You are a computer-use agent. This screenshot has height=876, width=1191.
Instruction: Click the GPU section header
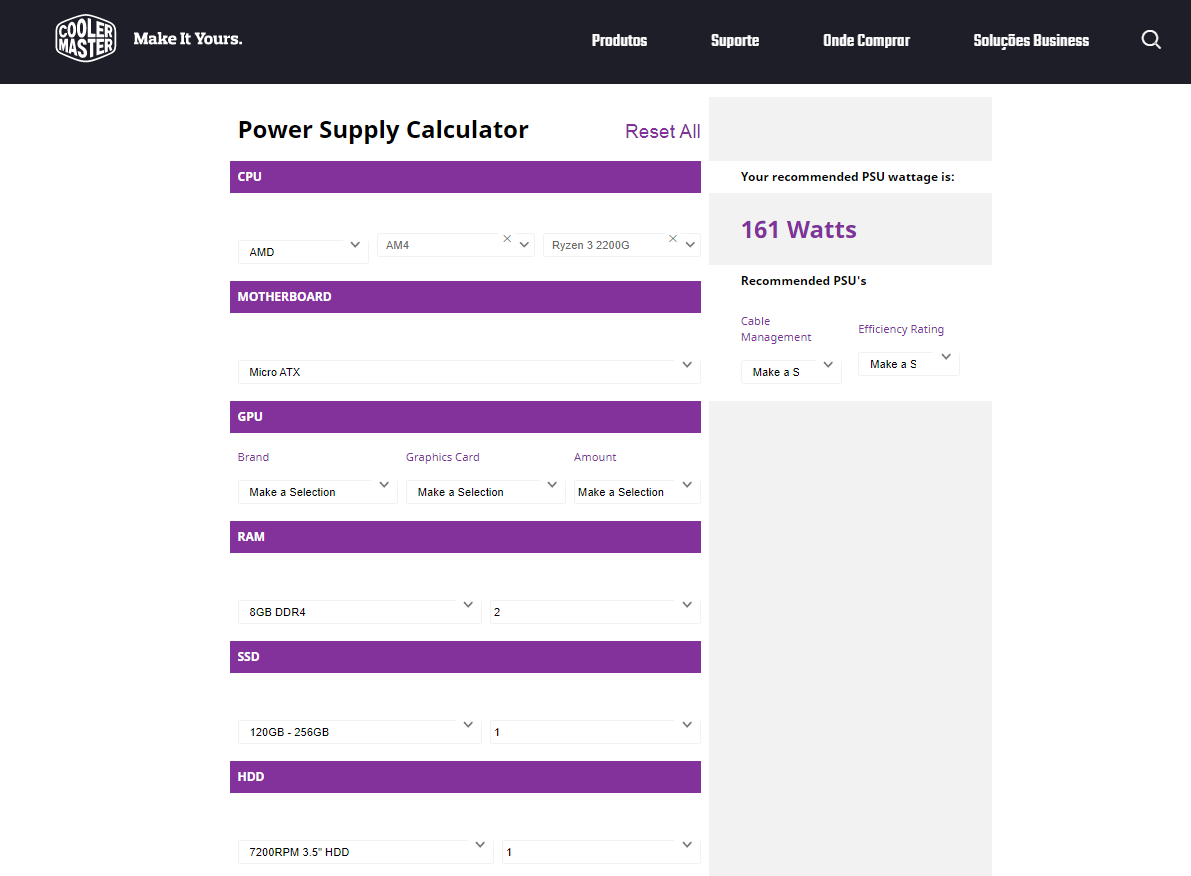[x=465, y=416]
